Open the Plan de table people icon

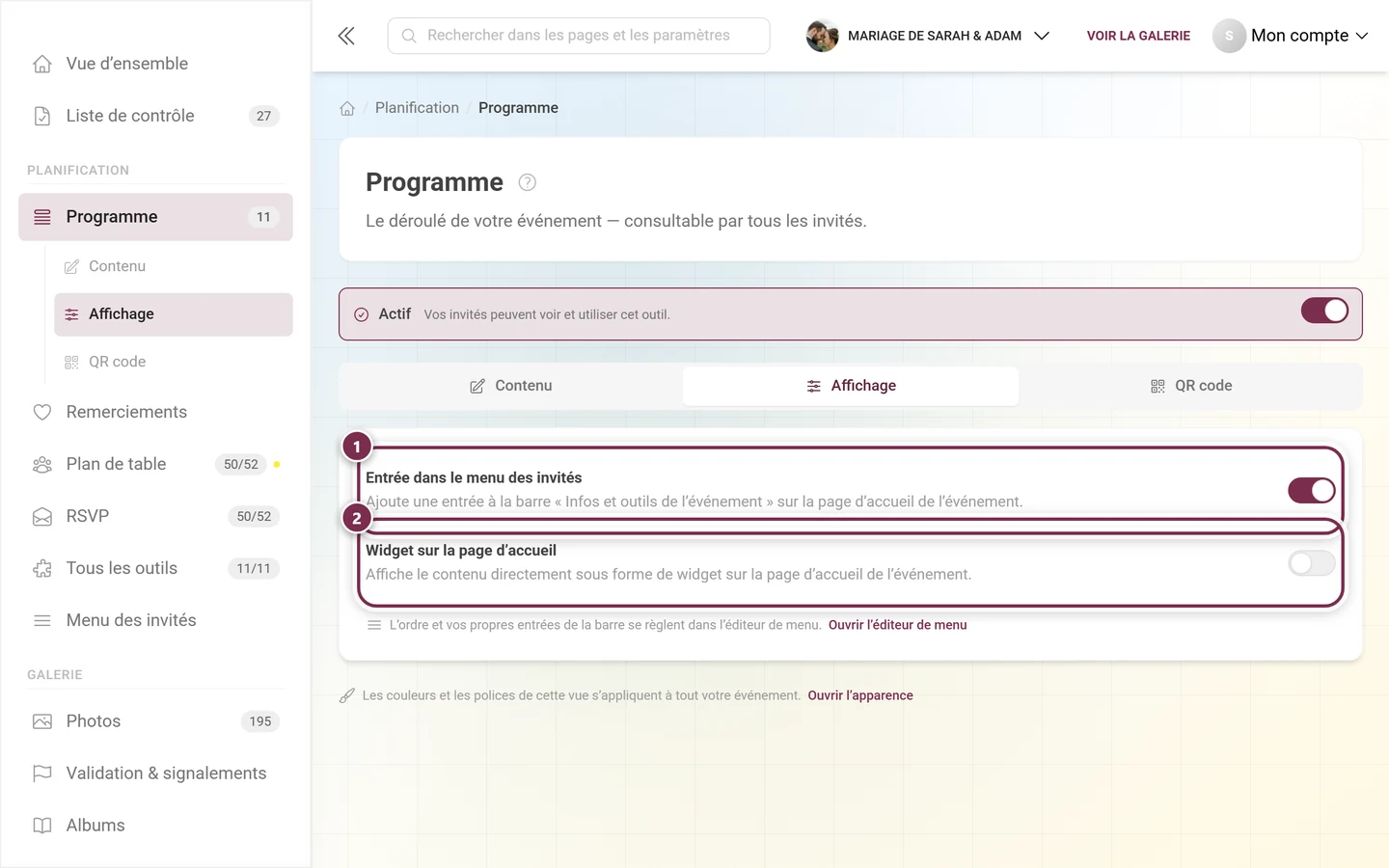pos(42,464)
